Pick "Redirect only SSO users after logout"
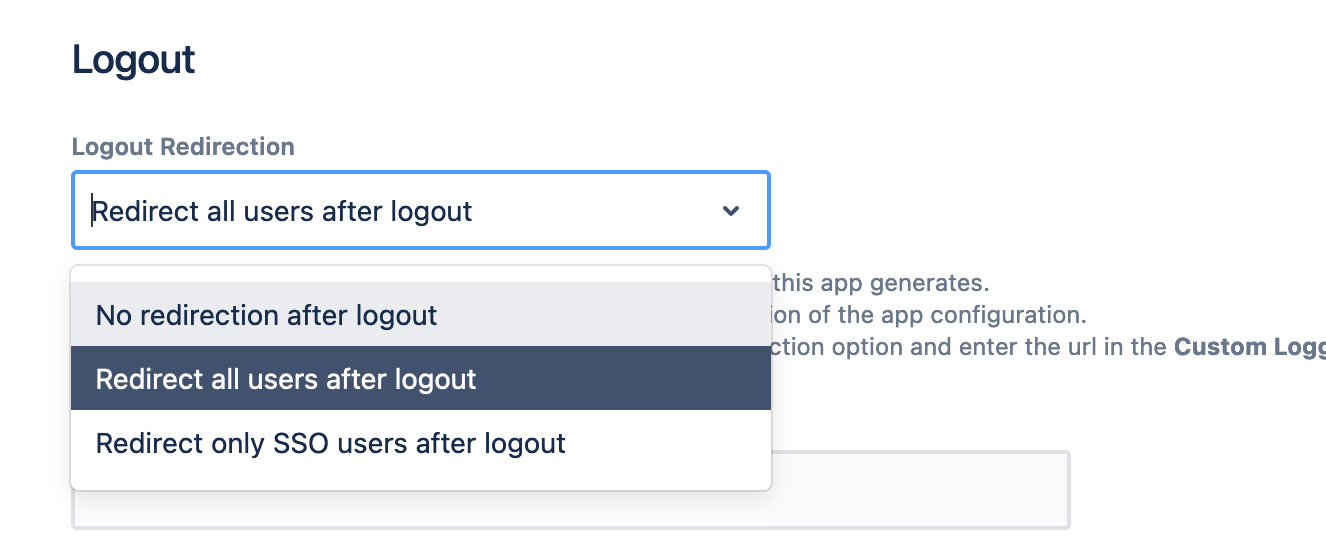 [x=330, y=443]
